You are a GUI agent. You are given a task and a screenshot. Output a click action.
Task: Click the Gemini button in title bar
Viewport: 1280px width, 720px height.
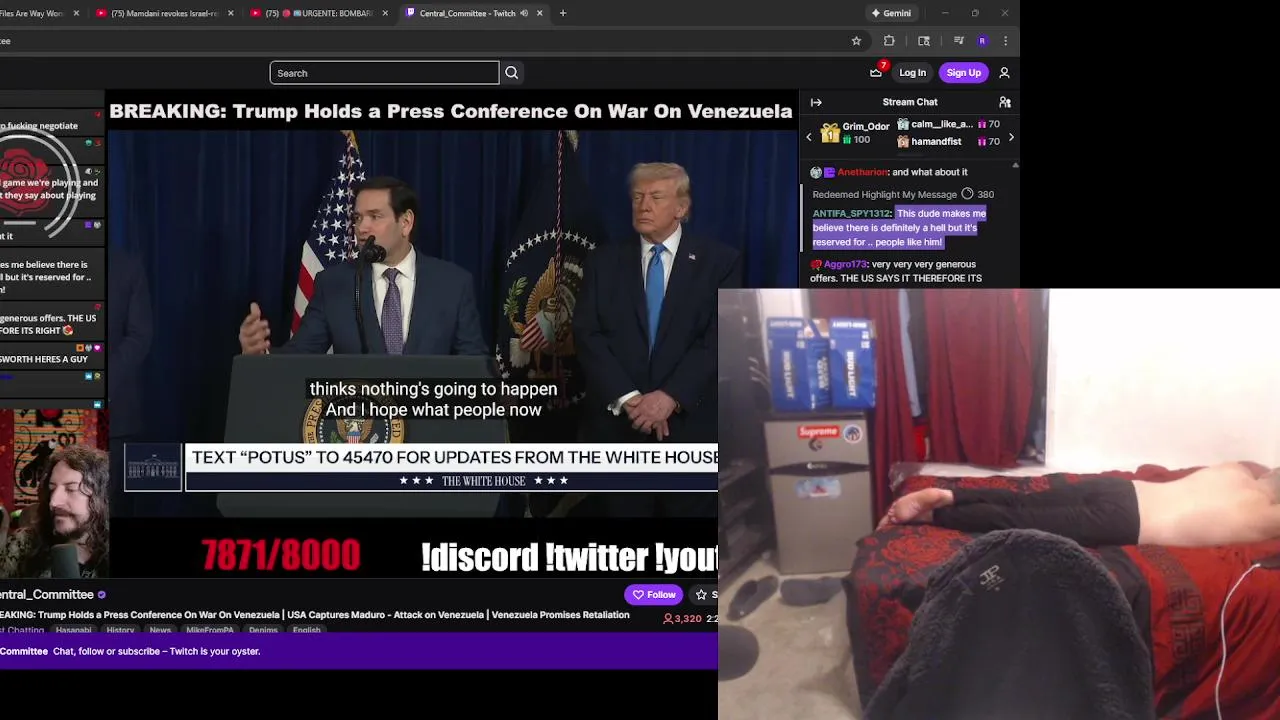pyautogui.click(x=891, y=13)
